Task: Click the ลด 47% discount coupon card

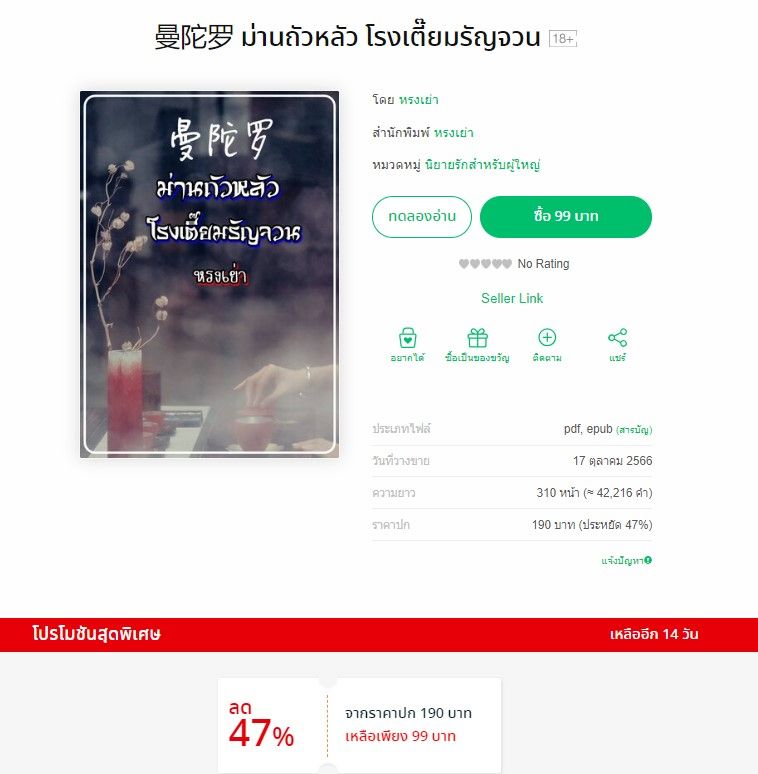Action: point(359,725)
